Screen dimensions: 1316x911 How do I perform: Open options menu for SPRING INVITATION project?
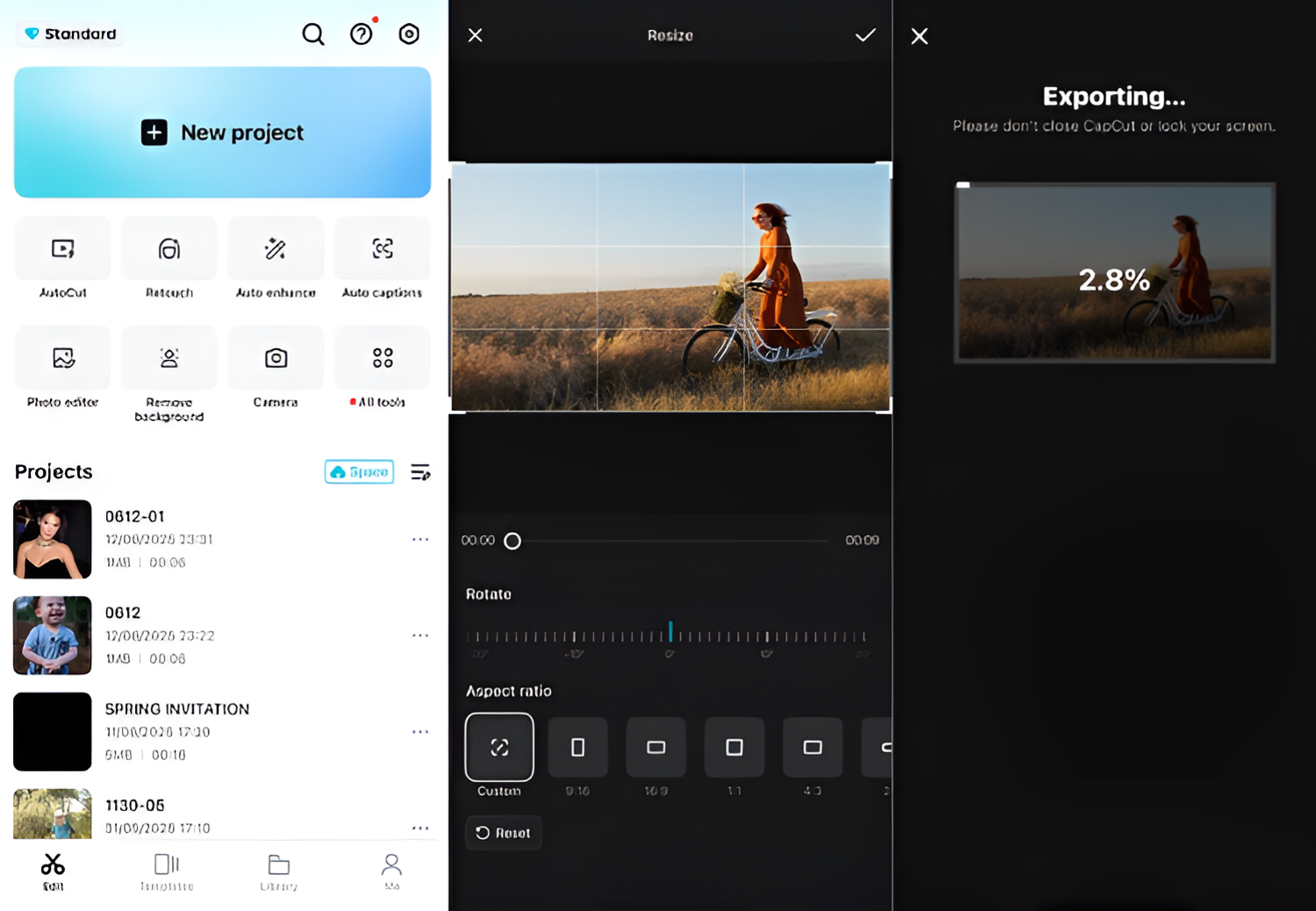[420, 731]
